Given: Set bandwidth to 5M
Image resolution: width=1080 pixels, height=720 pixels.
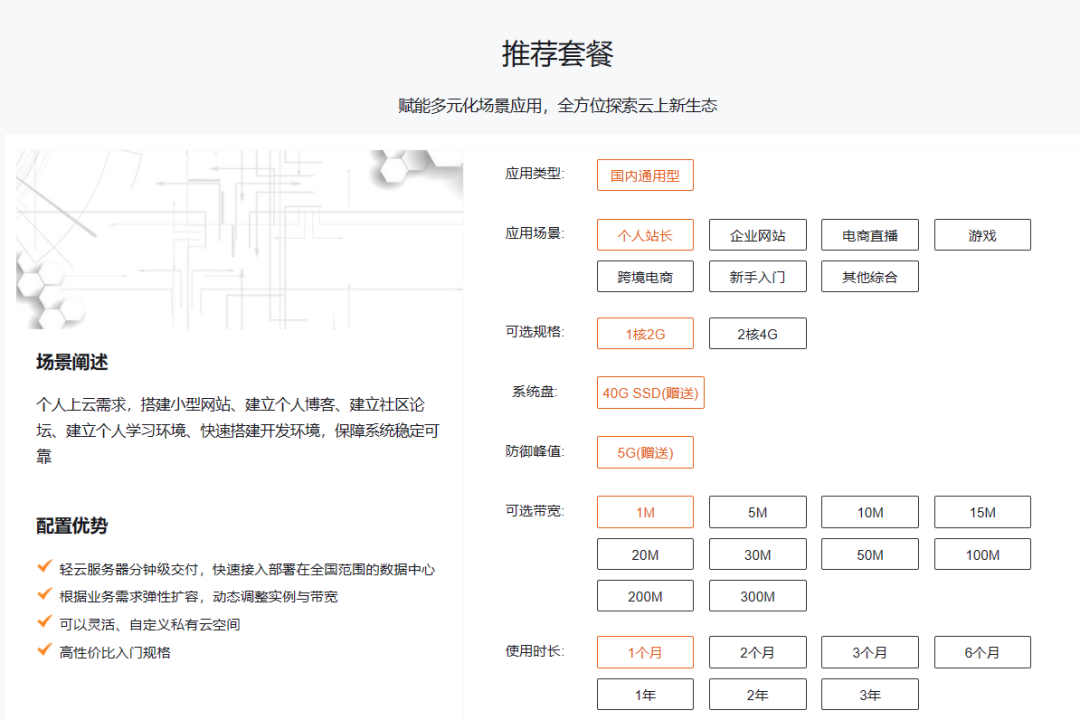Looking at the screenshot, I should (x=757, y=512).
